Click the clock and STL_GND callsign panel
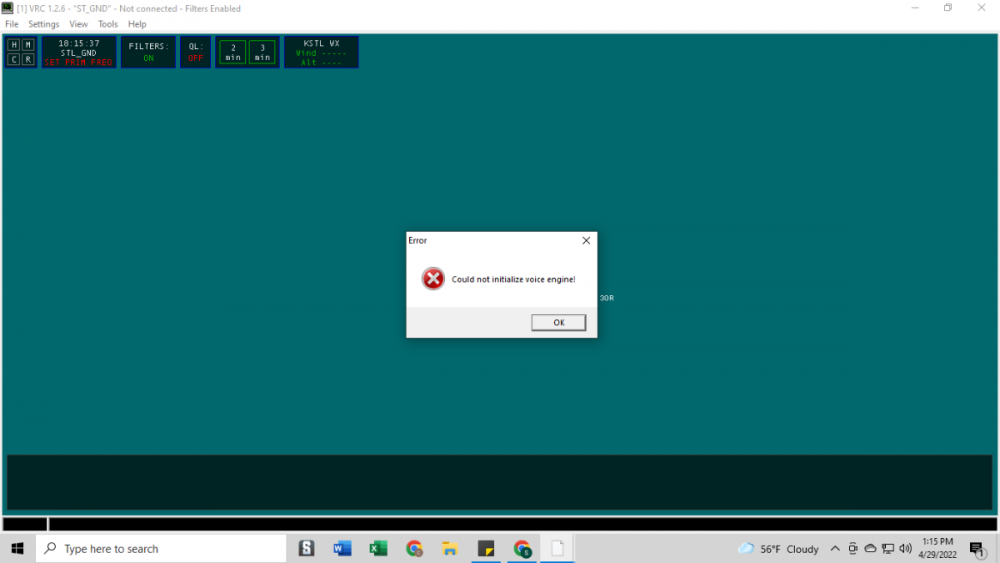The width and height of the screenshot is (1000, 563). 78,52
